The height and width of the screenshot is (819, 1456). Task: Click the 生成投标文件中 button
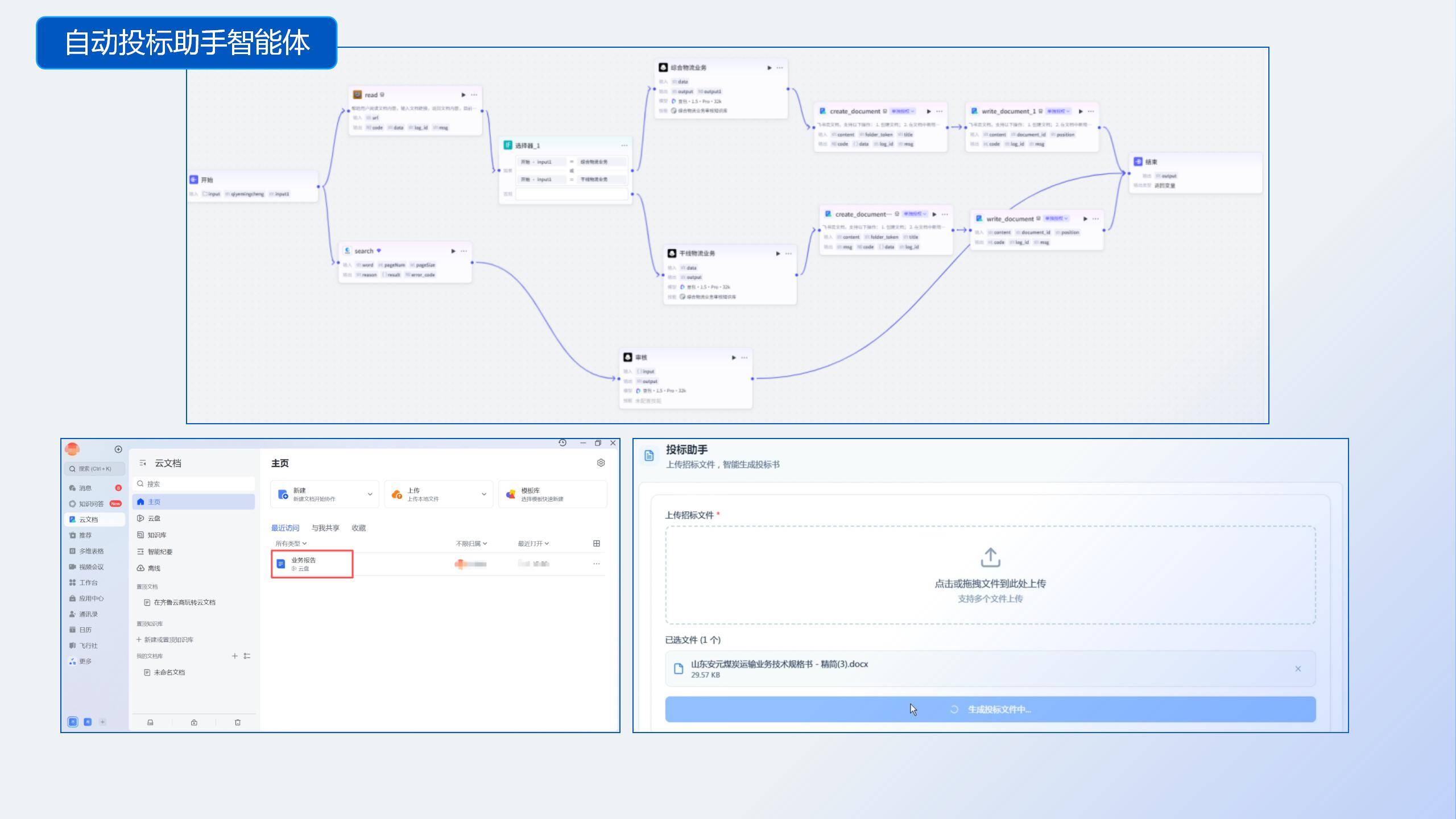click(x=990, y=709)
